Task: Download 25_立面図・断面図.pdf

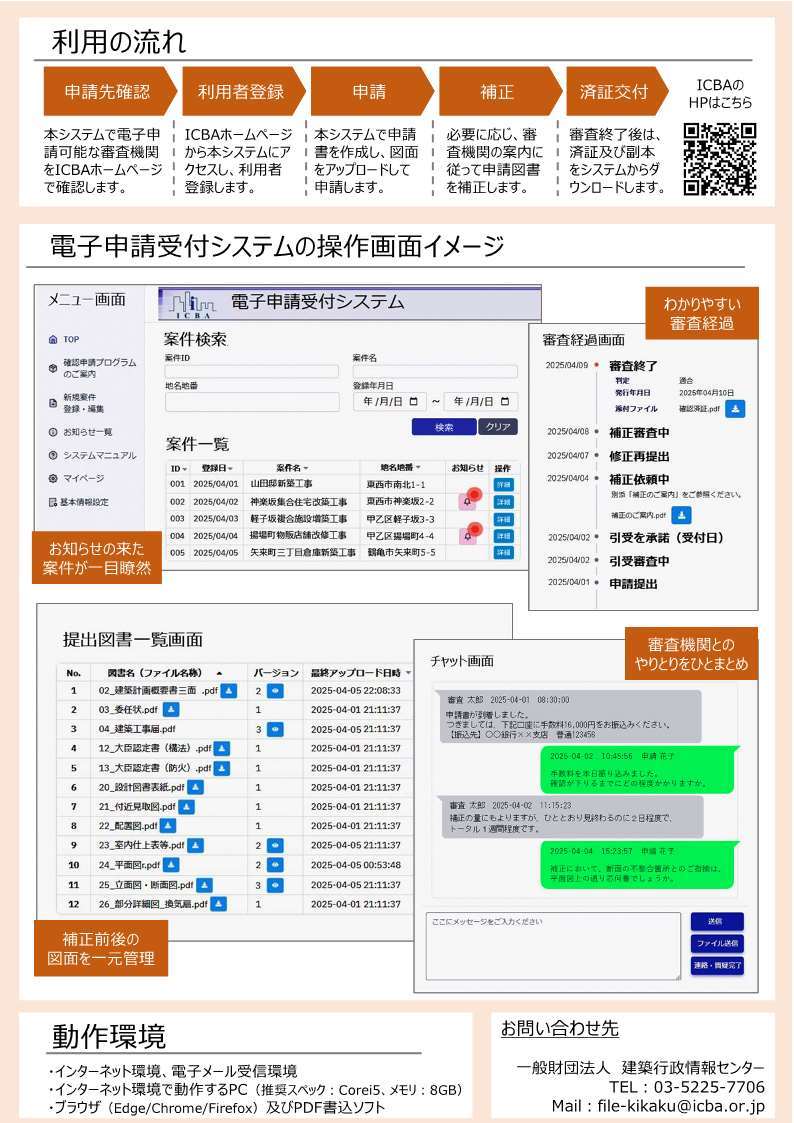Action: tap(204, 885)
